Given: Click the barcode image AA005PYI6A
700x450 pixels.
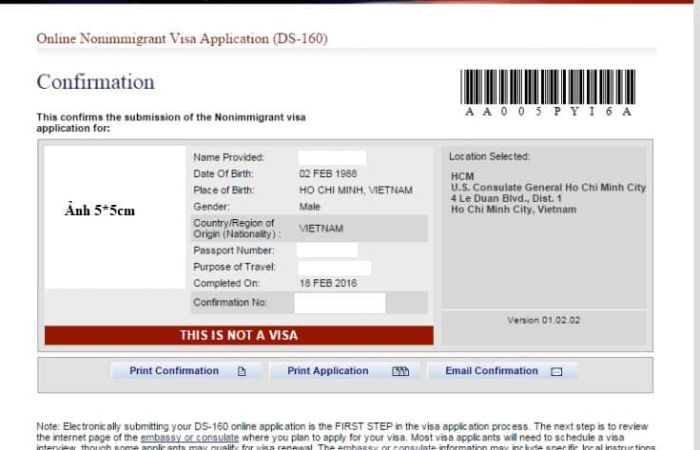Looking at the screenshot, I should (x=548, y=87).
